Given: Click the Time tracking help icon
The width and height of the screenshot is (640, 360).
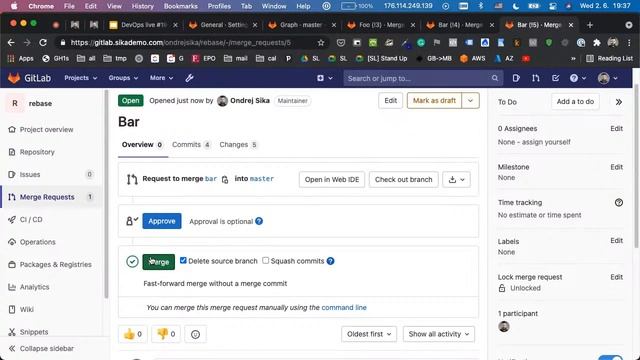Looking at the screenshot, I should pos(619,202).
